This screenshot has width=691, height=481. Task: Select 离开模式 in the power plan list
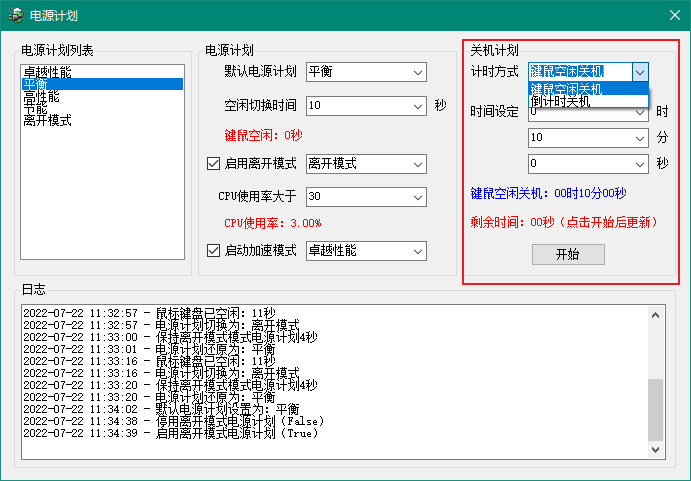(x=102, y=120)
